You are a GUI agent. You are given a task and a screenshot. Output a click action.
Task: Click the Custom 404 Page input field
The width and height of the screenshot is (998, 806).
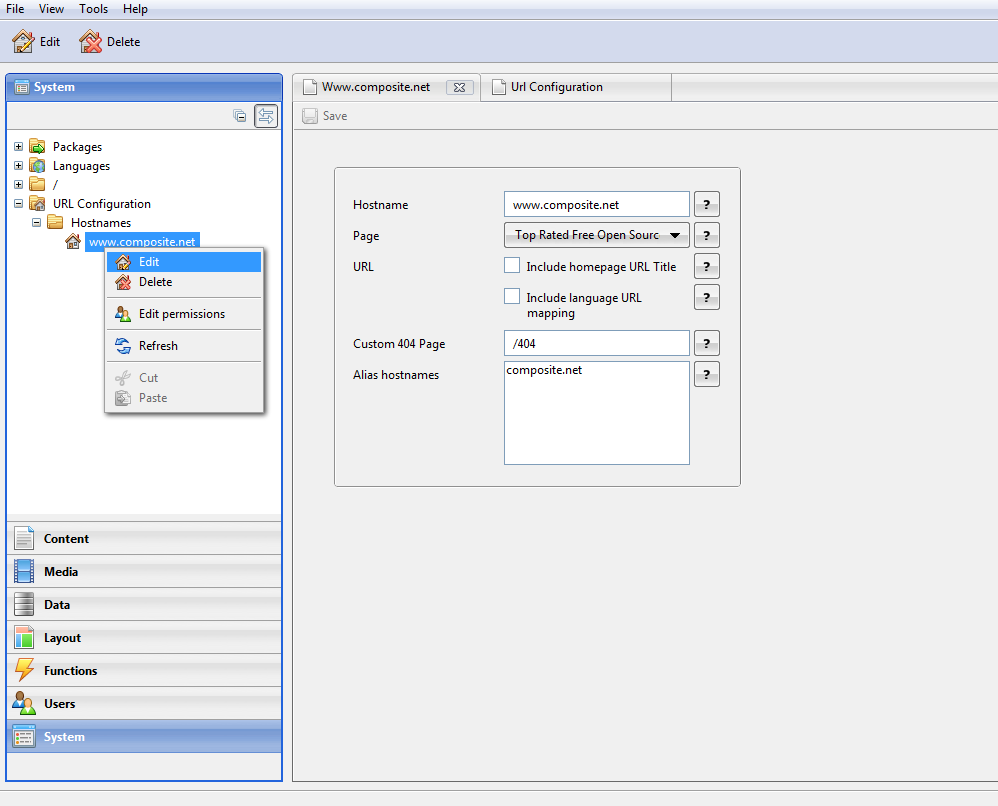click(x=596, y=344)
